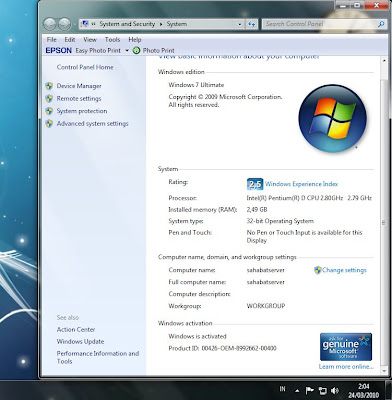The width and height of the screenshot is (392, 400).
Task: Select the 'Windows is activated' text
Action: 197,336
